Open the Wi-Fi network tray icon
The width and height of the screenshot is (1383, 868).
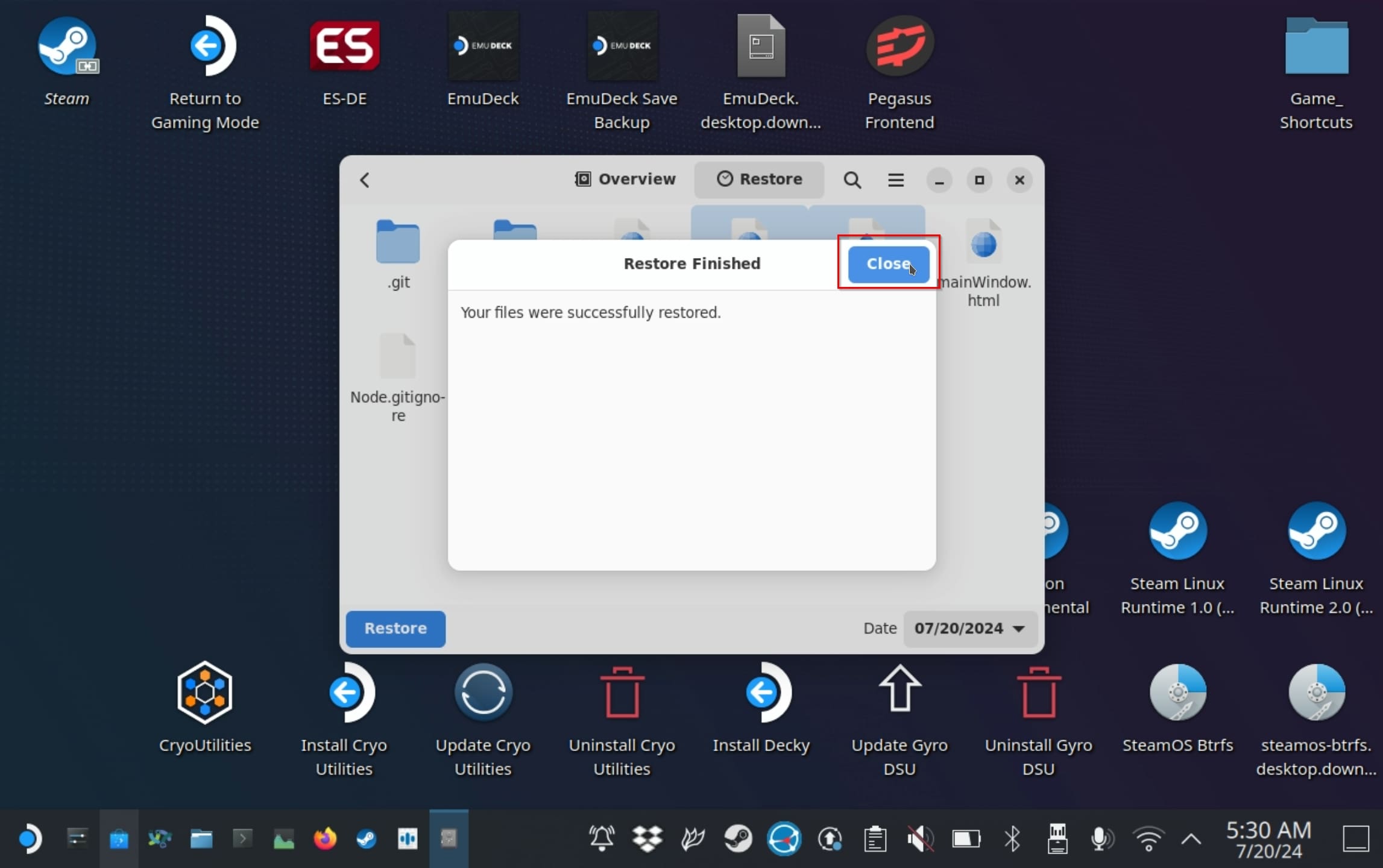click(1148, 838)
